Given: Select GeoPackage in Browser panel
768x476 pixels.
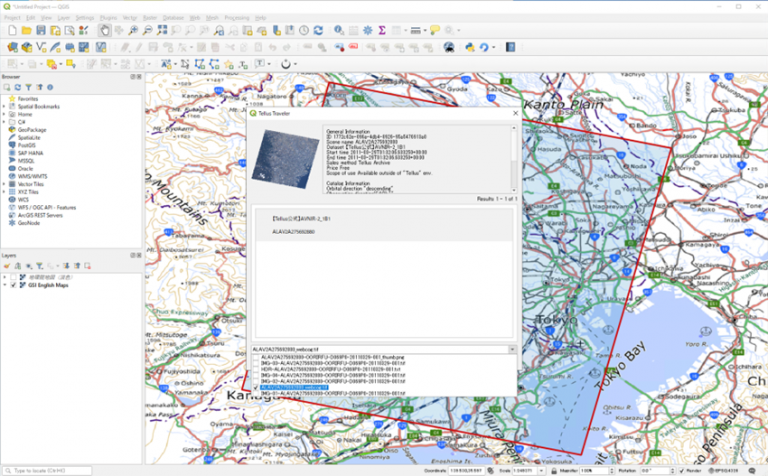Looking at the screenshot, I should (32, 130).
